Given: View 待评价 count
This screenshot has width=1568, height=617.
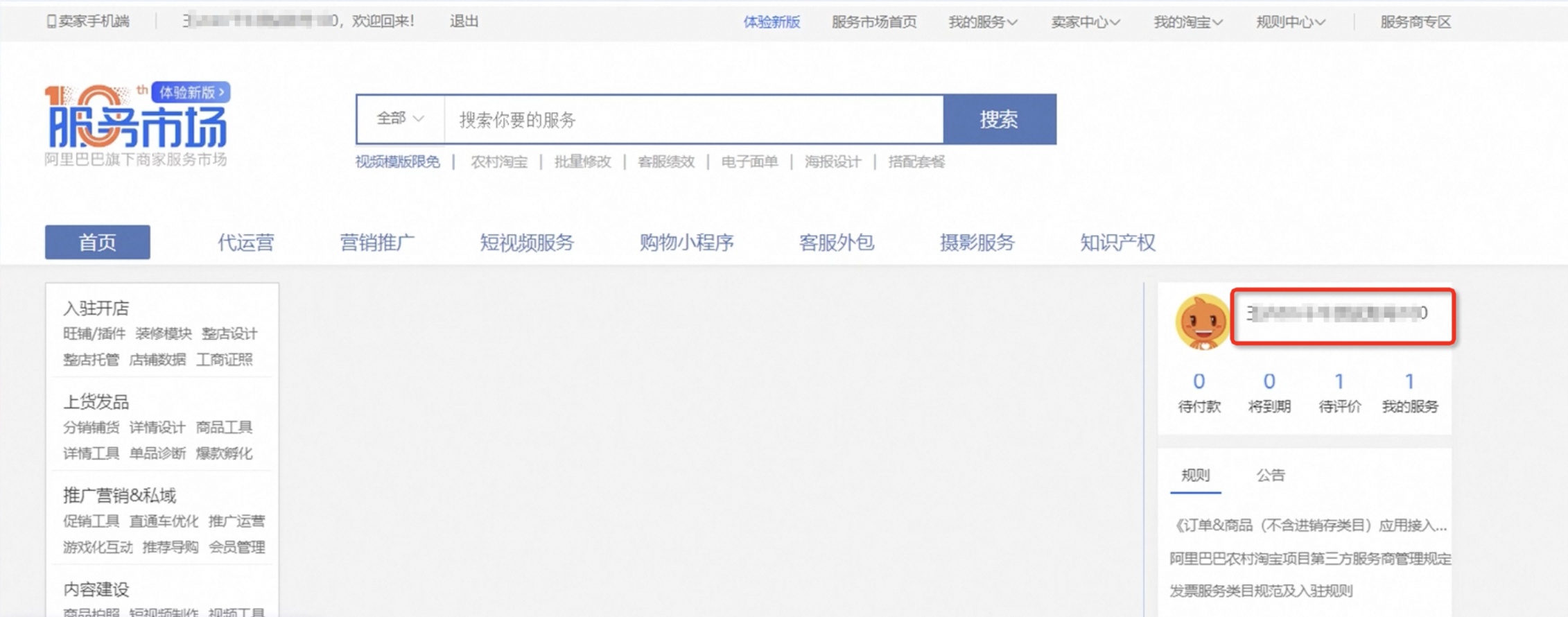Looking at the screenshot, I should [x=1339, y=392].
